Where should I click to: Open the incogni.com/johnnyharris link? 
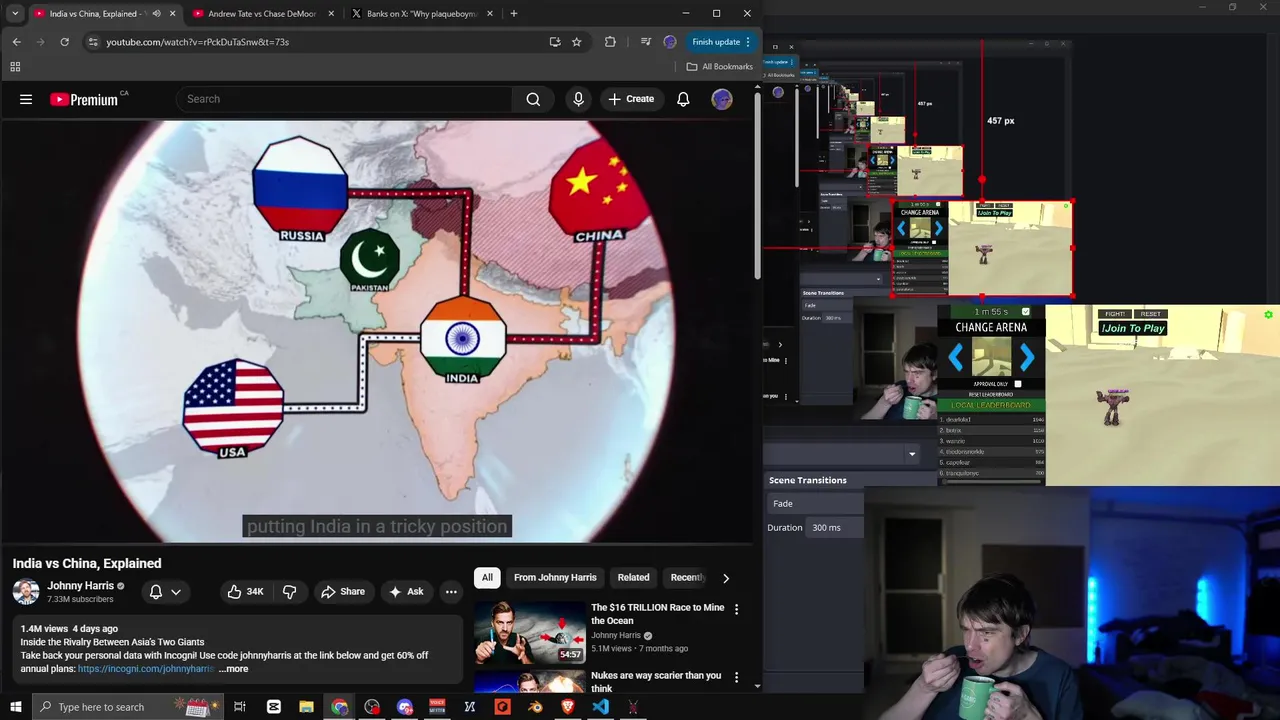point(146,669)
